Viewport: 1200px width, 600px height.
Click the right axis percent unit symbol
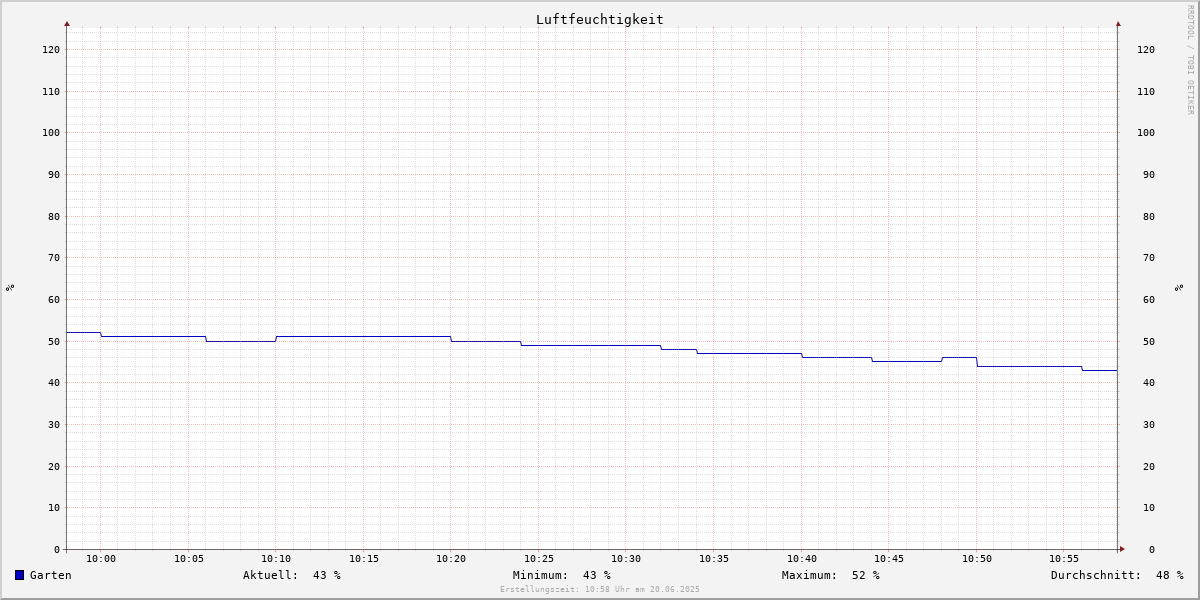1180,287
